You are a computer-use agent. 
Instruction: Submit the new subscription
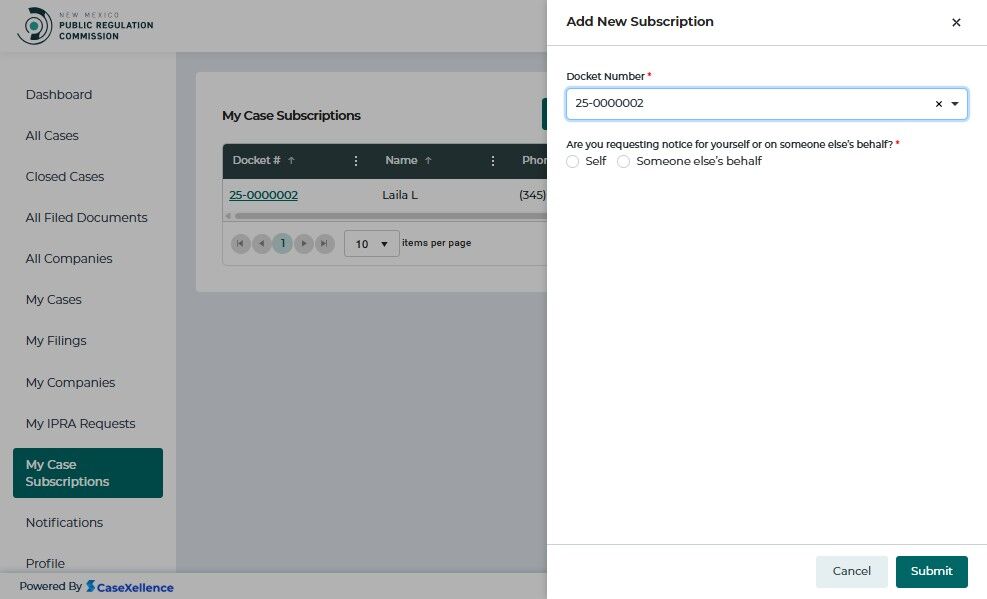coord(931,571)
